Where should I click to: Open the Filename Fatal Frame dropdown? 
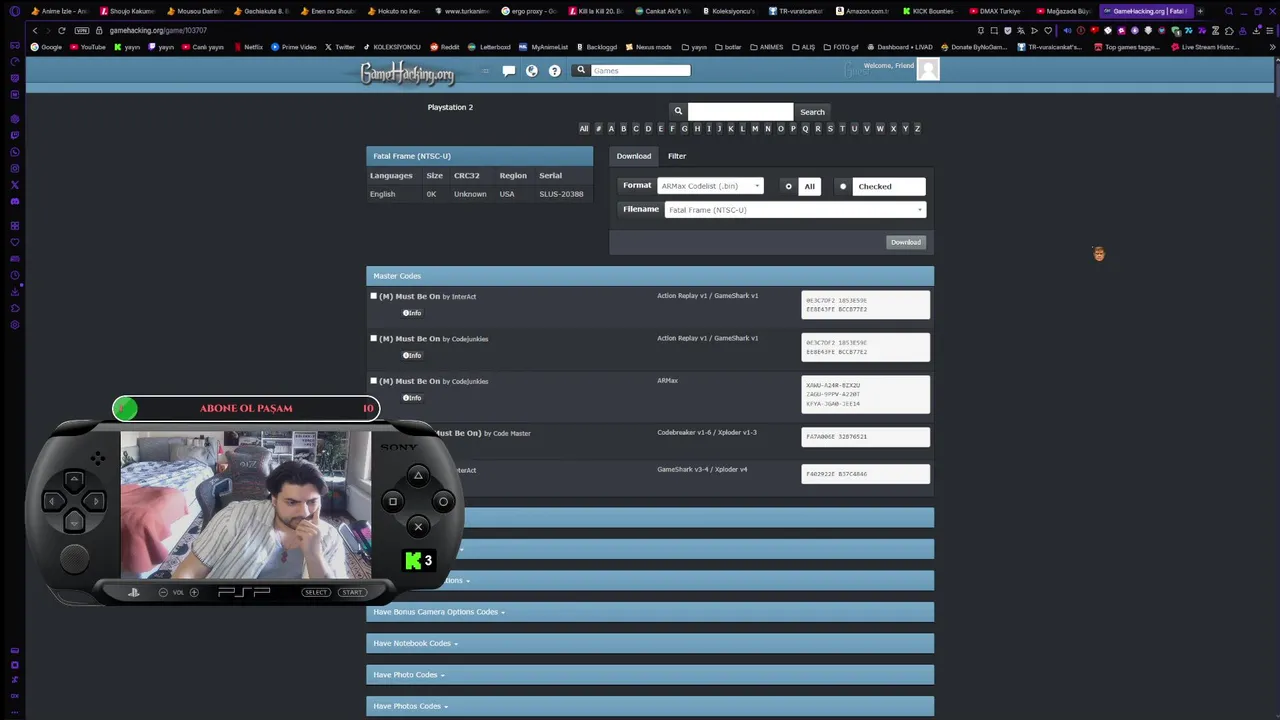(x=795, y=210)
